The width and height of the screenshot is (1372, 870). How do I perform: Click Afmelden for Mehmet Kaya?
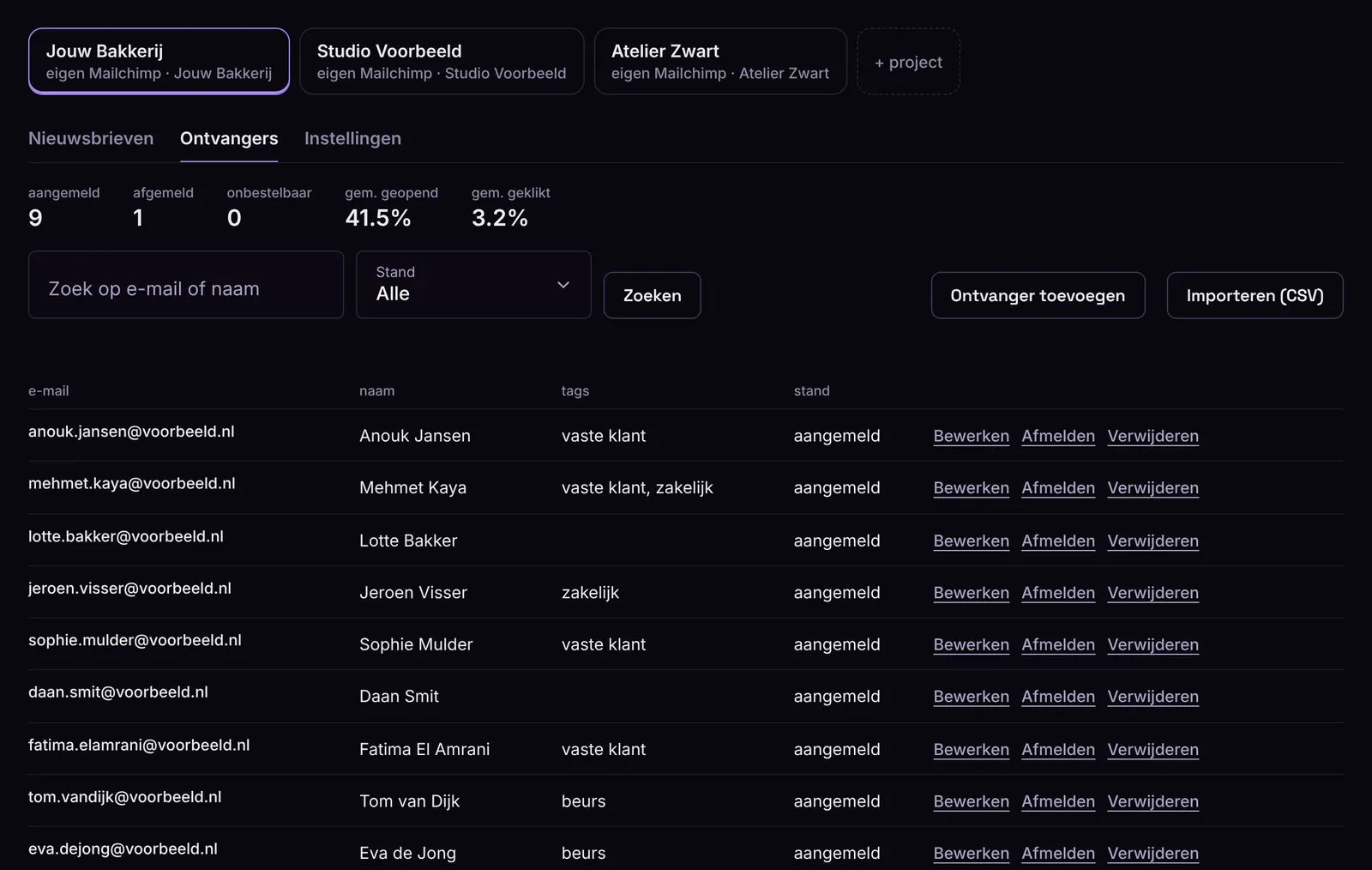pos(1058,487)
